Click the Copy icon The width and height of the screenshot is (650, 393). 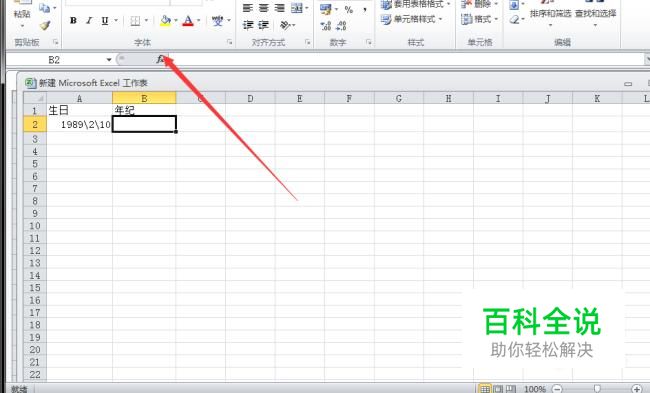pos(44,8)
